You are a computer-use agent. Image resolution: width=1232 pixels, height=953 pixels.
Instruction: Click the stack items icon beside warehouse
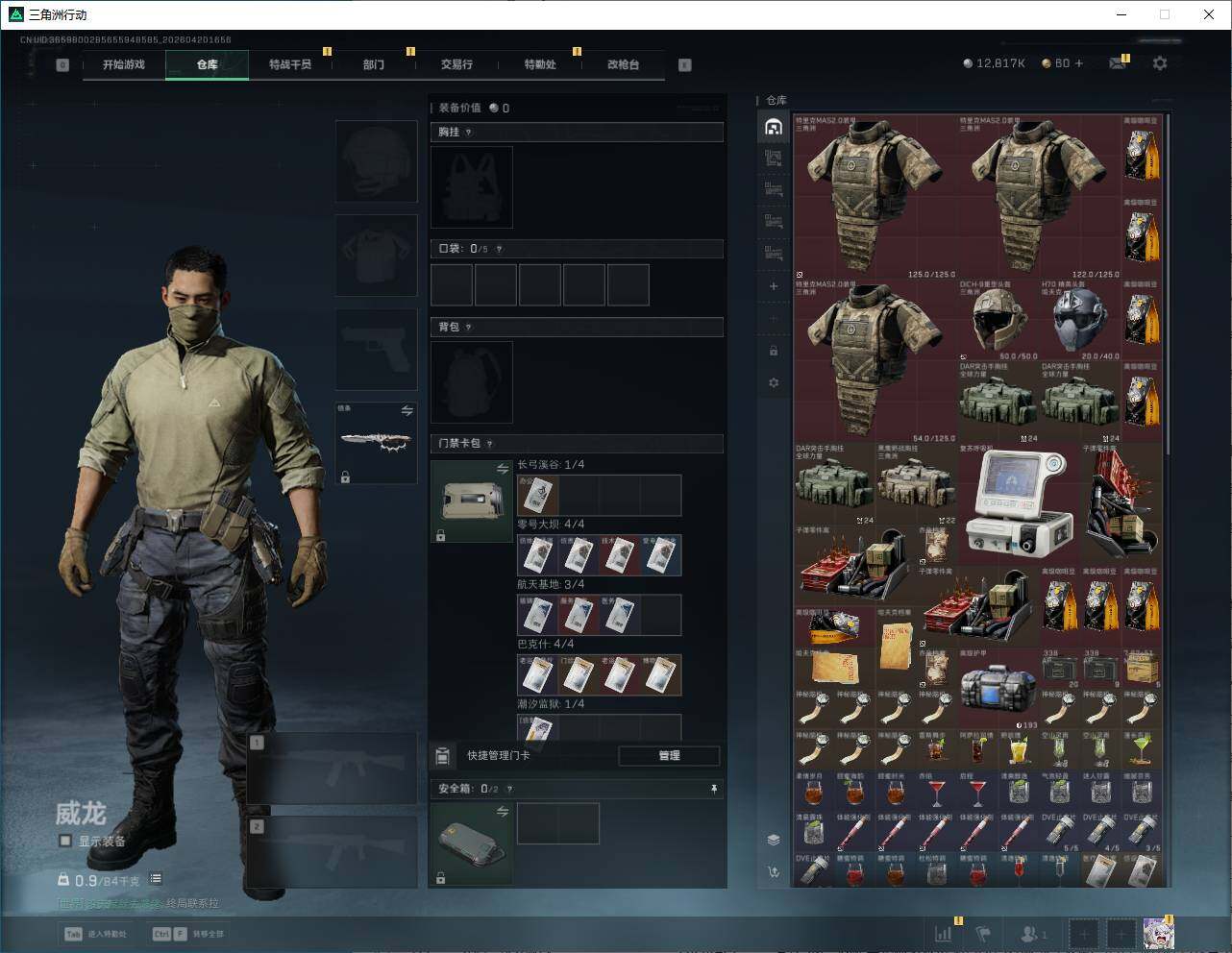click(x=774, y=840)
